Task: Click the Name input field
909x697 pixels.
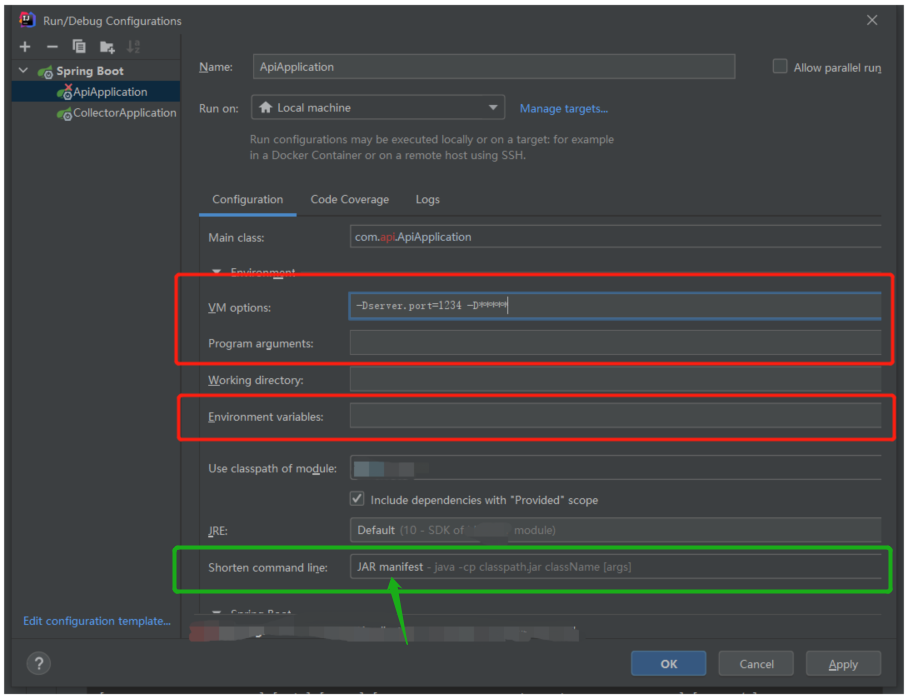Action: pyautogui.click(x=494, y=67)
